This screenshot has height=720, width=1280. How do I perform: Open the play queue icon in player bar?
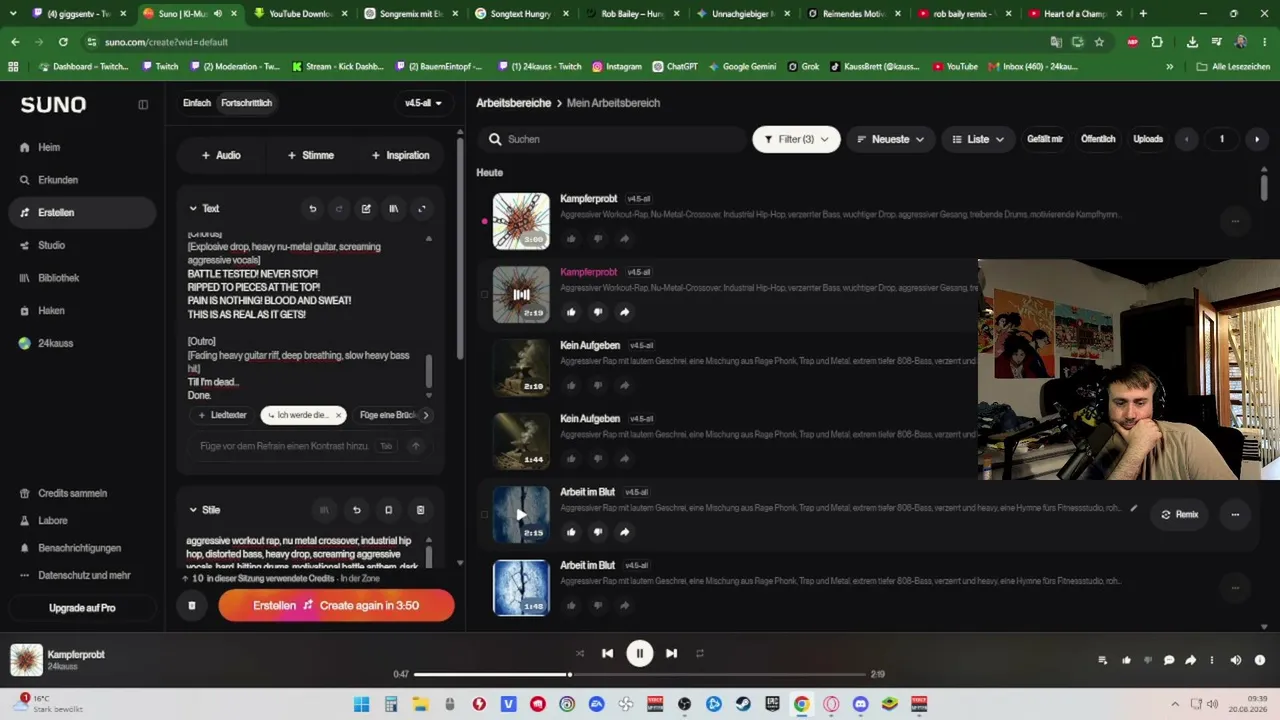(1102, 660)
